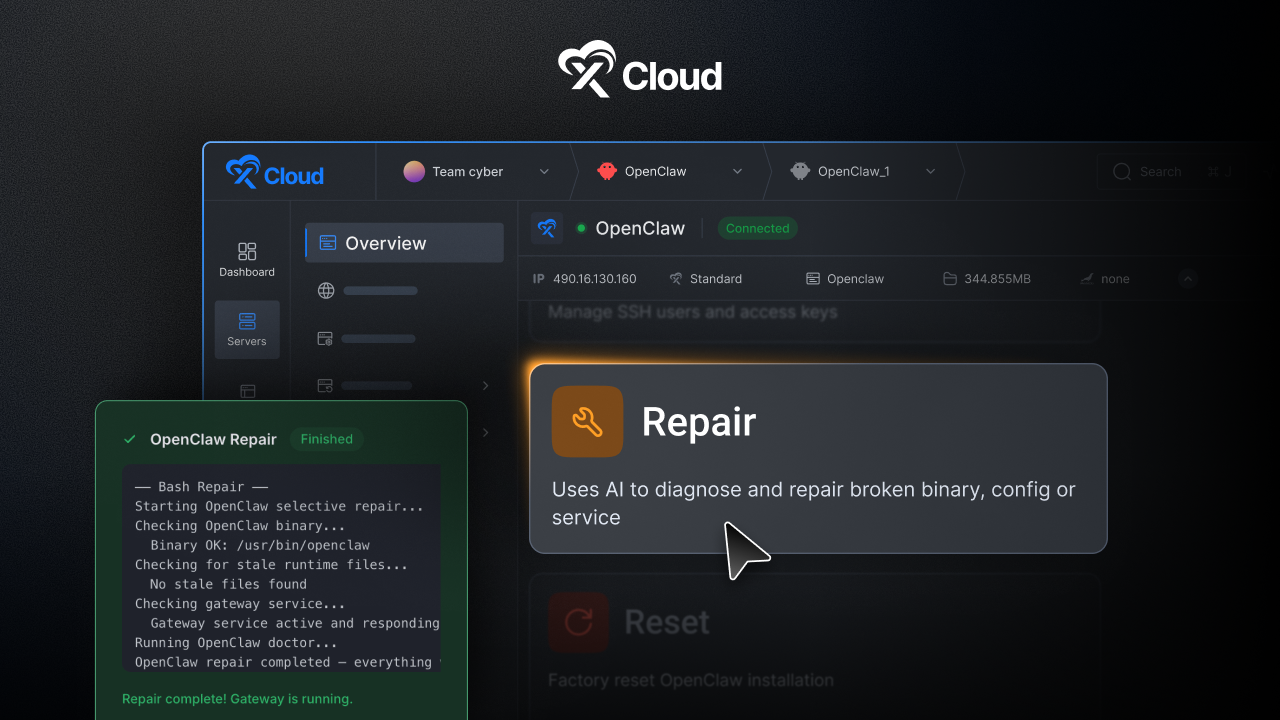1280x720 pixels.
Task: Click the Reset circular arrow icon
Action: (x=579, y=622)
